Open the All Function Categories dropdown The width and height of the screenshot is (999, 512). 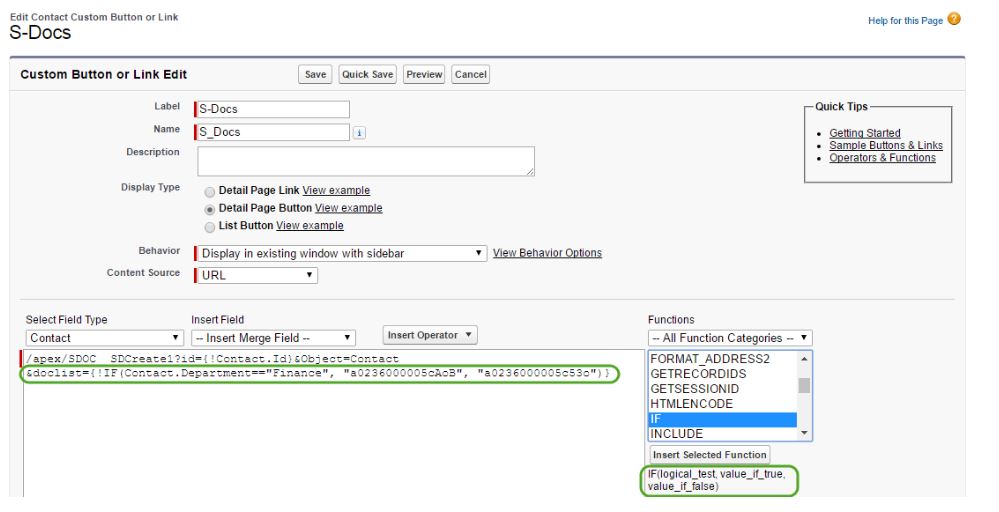click(x=730, y=338)
